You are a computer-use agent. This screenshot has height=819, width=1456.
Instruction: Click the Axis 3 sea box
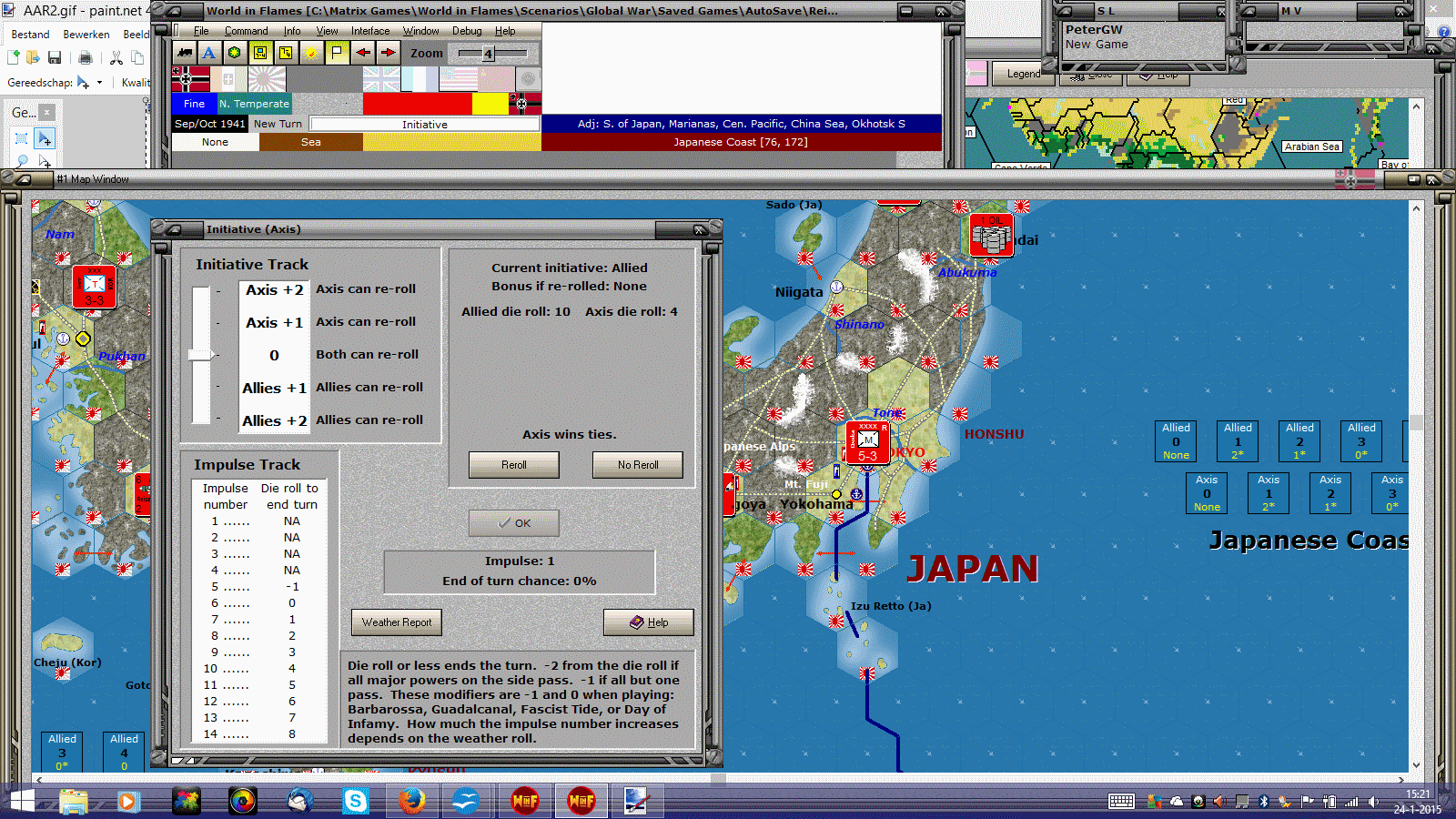[x=1391, y=493]
